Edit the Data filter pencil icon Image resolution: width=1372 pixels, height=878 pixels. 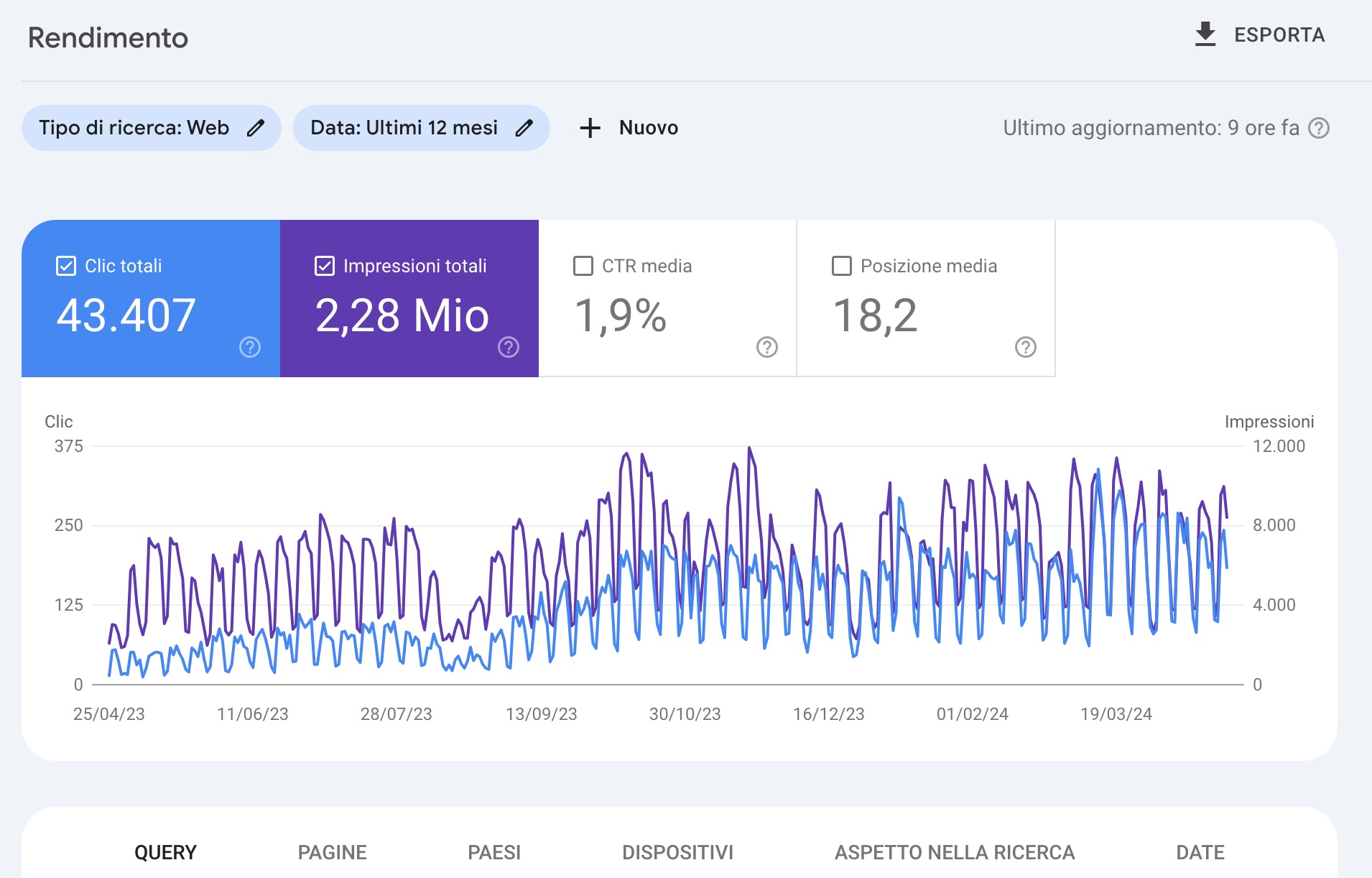[524, 128]
